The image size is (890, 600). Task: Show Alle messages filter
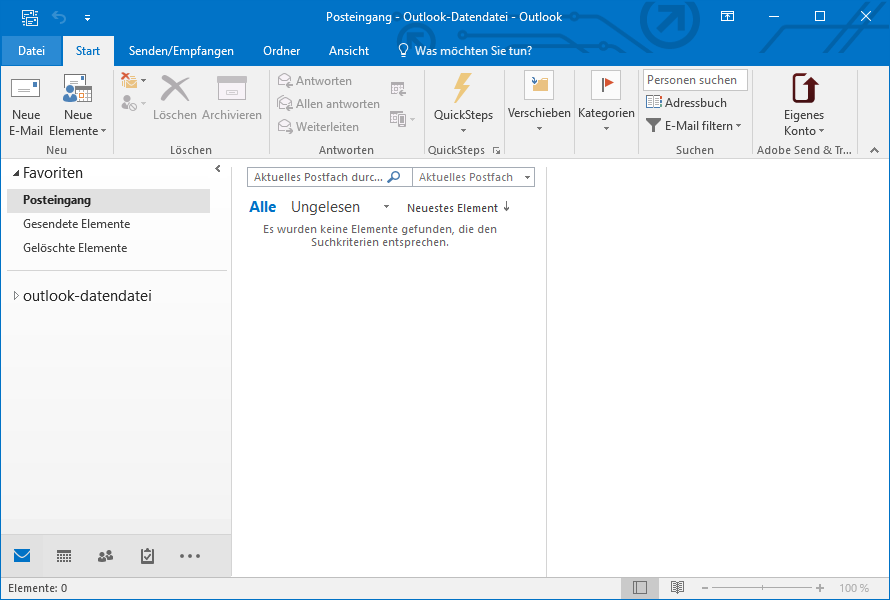click(x=262, y=207)
